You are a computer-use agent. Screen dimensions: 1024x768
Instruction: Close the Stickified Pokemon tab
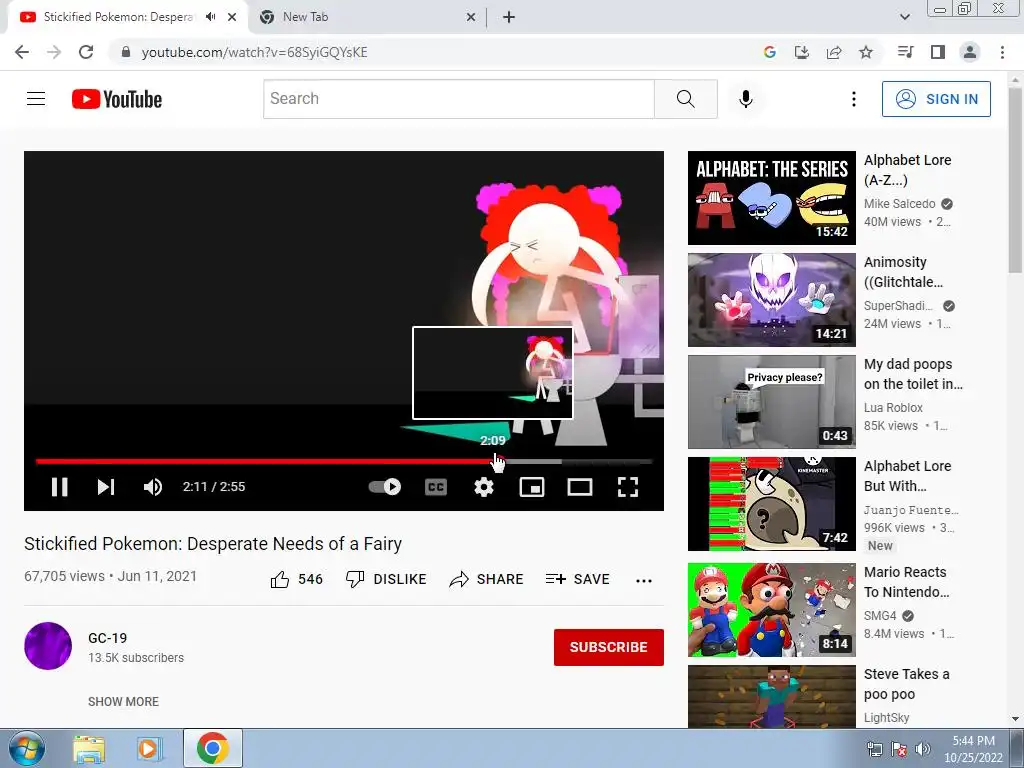pos(232,17)
